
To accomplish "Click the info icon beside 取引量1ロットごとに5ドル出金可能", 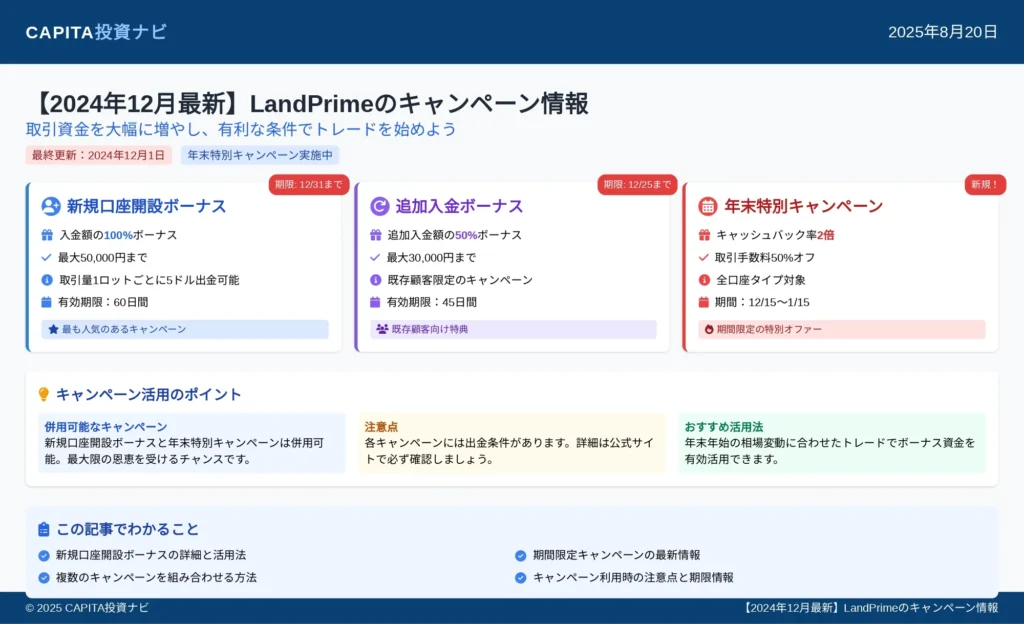I will pyautogui.click(x=47, y=280).
